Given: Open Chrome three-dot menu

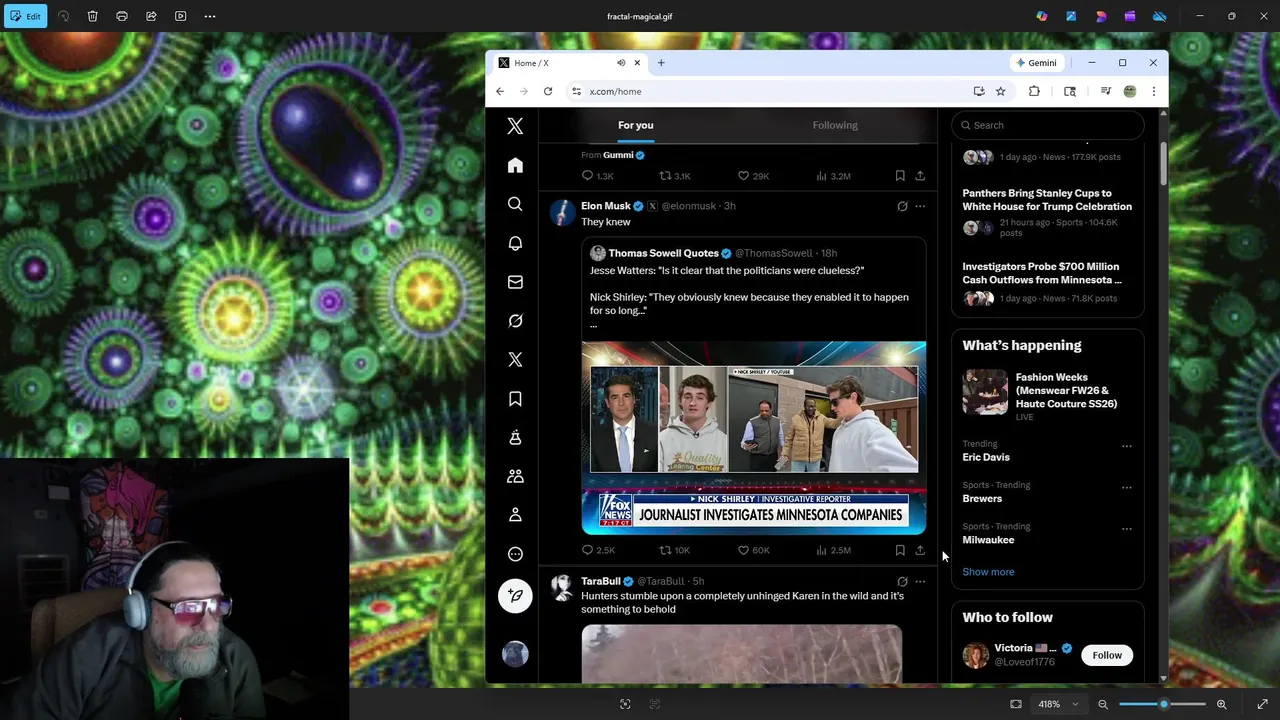Looking at the screenshot, I should (x=1153, y=91).
